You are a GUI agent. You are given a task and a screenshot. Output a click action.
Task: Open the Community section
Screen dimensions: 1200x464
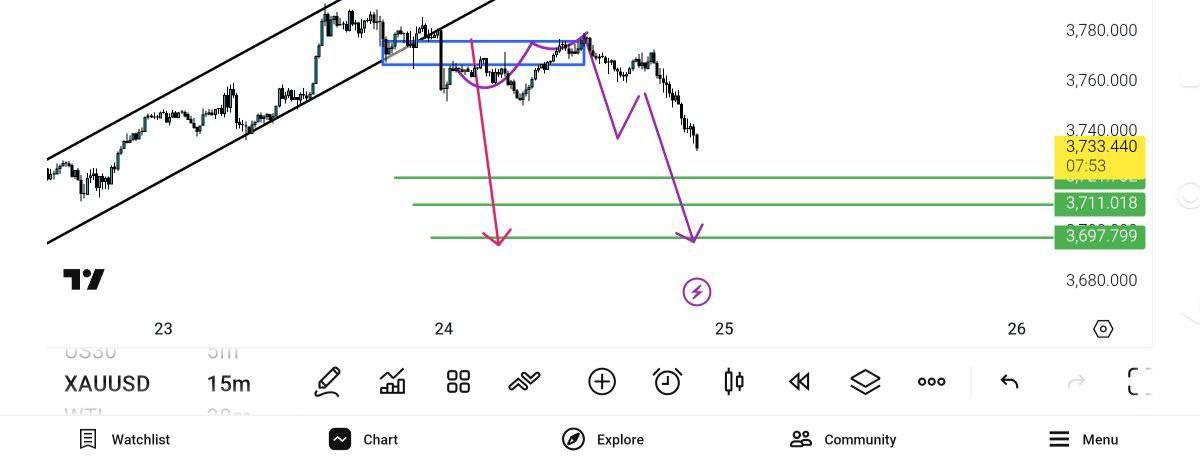(843, 439)
